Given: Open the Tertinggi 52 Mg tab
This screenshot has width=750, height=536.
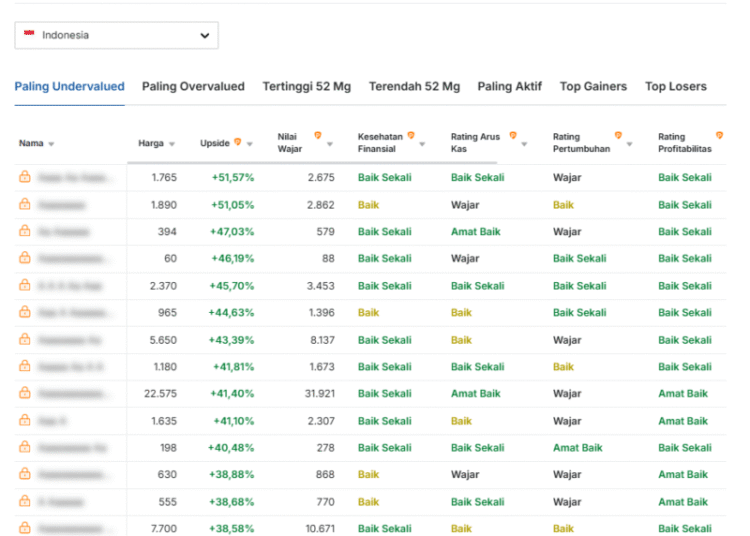Looking at the screenshot, I should (307, 87).
